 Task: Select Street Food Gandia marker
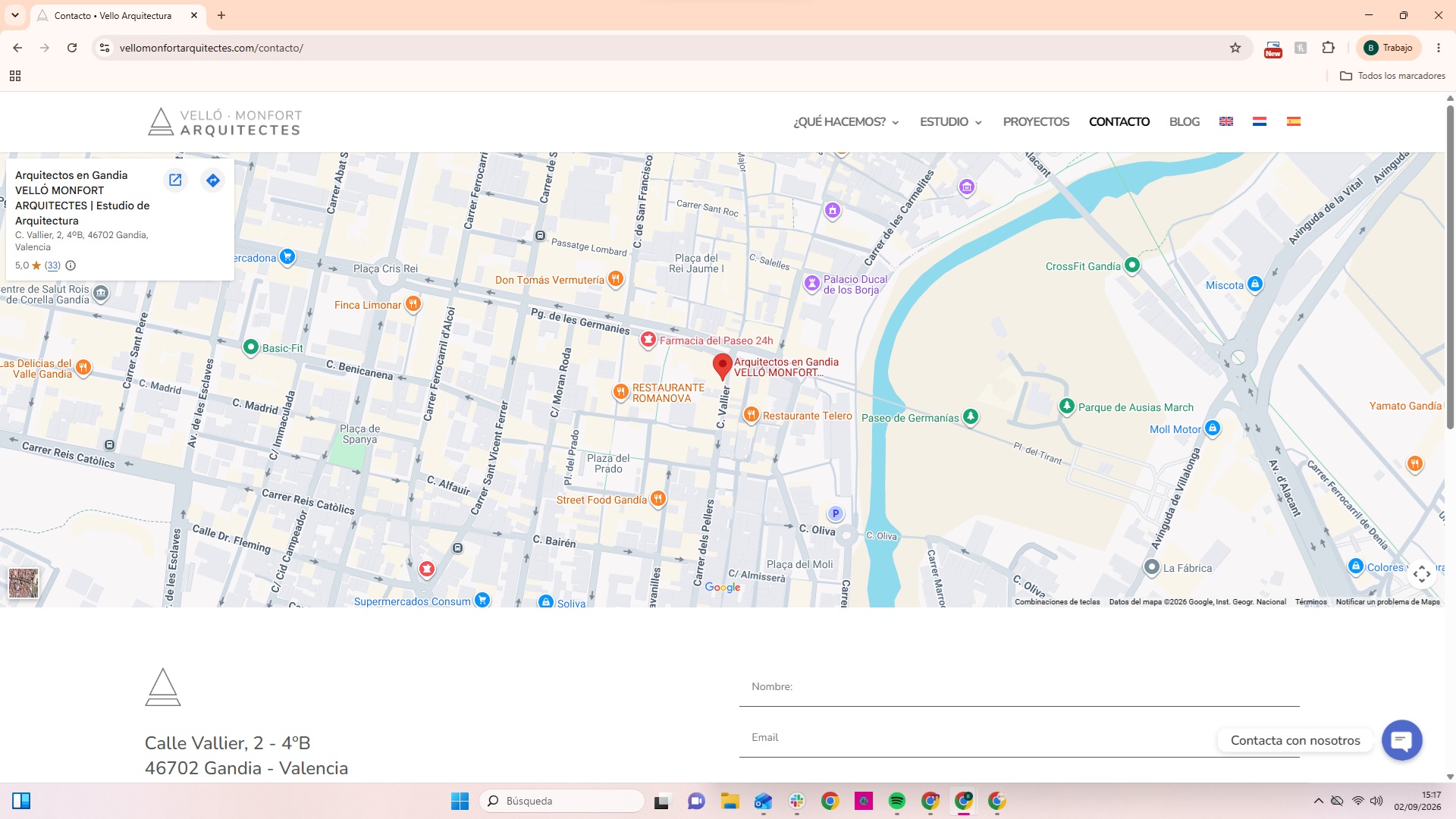pos(658,499)
